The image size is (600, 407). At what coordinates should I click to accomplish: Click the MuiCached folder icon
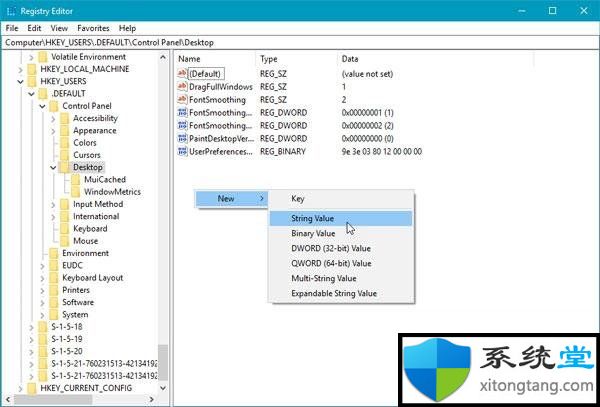coord(76,179)
